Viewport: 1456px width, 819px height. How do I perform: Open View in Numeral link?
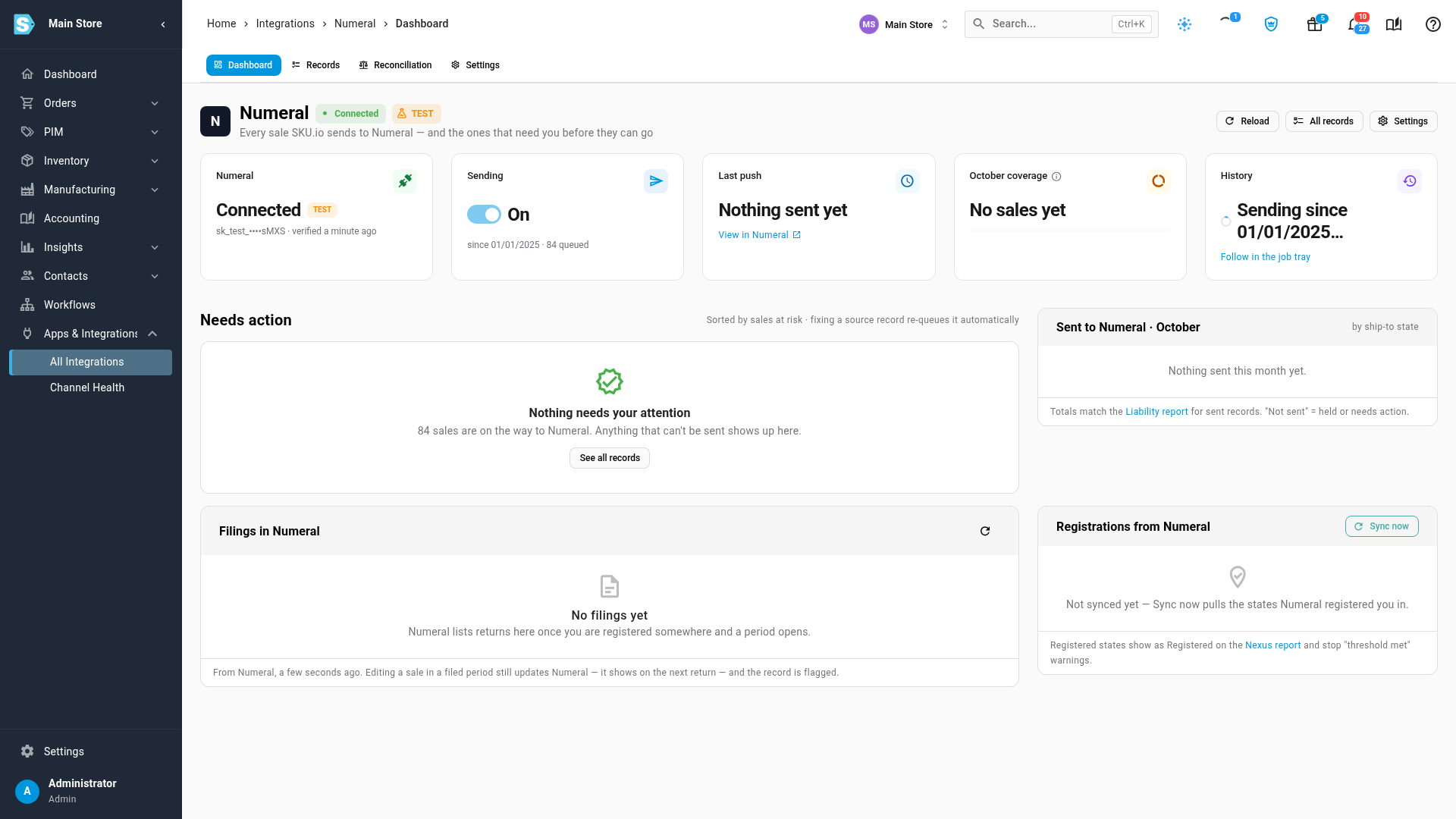tap(760, 235)
